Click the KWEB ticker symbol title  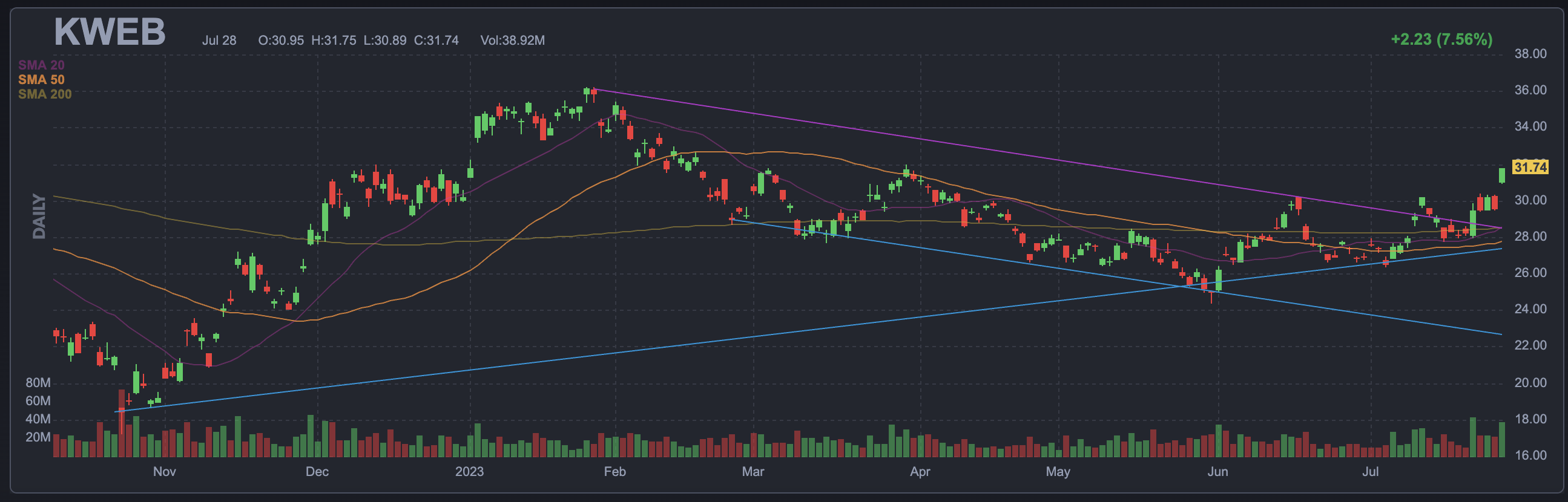[110, 31]
